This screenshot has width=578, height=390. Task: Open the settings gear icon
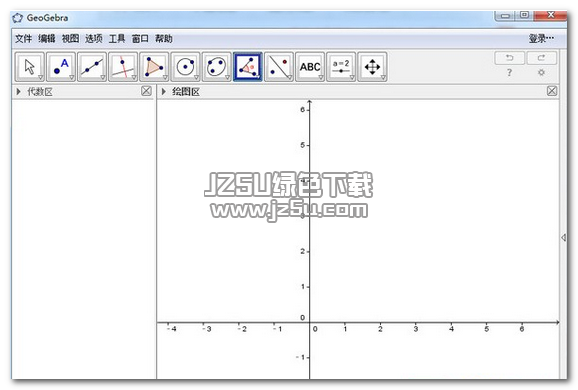pyautogui.click(x=541, y=72)
